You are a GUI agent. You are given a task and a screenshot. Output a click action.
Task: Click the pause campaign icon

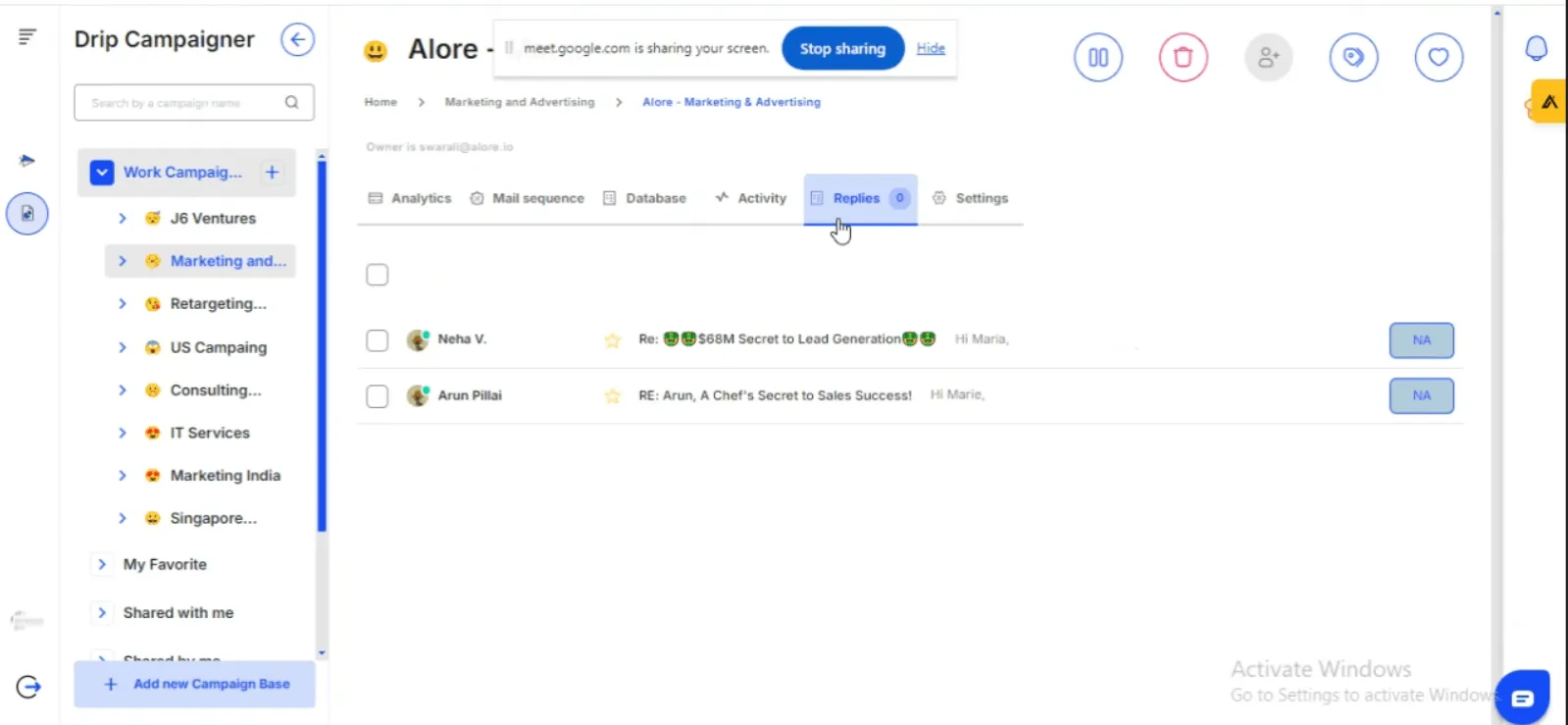pos(1098,58)
